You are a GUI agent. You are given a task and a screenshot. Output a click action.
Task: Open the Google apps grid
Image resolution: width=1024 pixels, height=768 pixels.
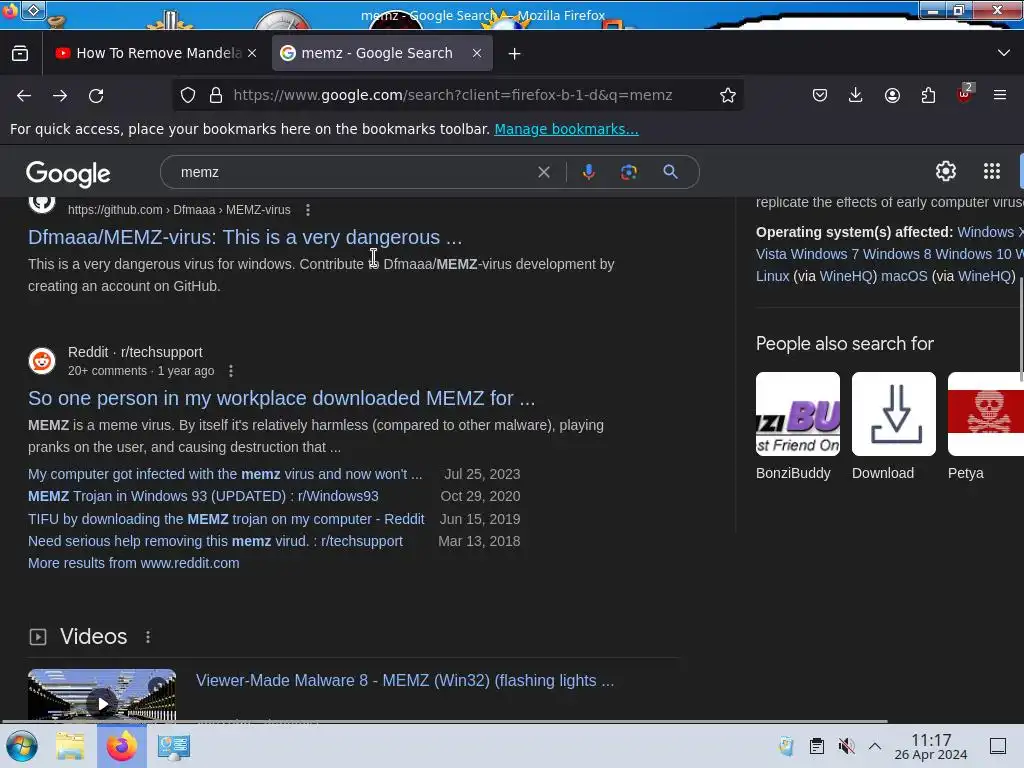coord(992,171)
